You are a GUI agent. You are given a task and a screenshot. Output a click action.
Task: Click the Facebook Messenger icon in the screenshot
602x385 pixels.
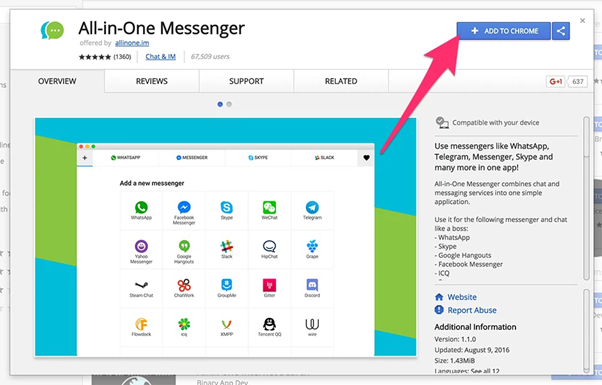184,207
